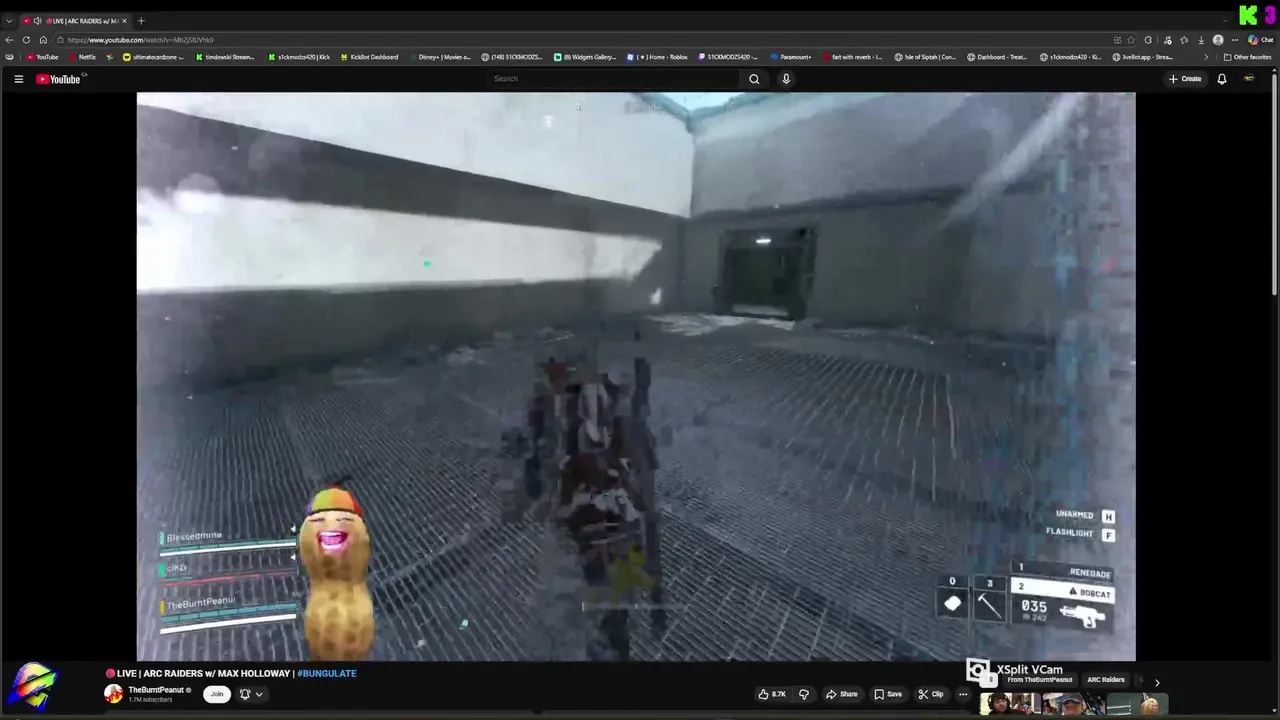Image resolution: width=1280 pixels, height=720 pixels.
Task: Open the first recommended video thumbnail
Action: pyautogui.click(x=1008, y=704)
